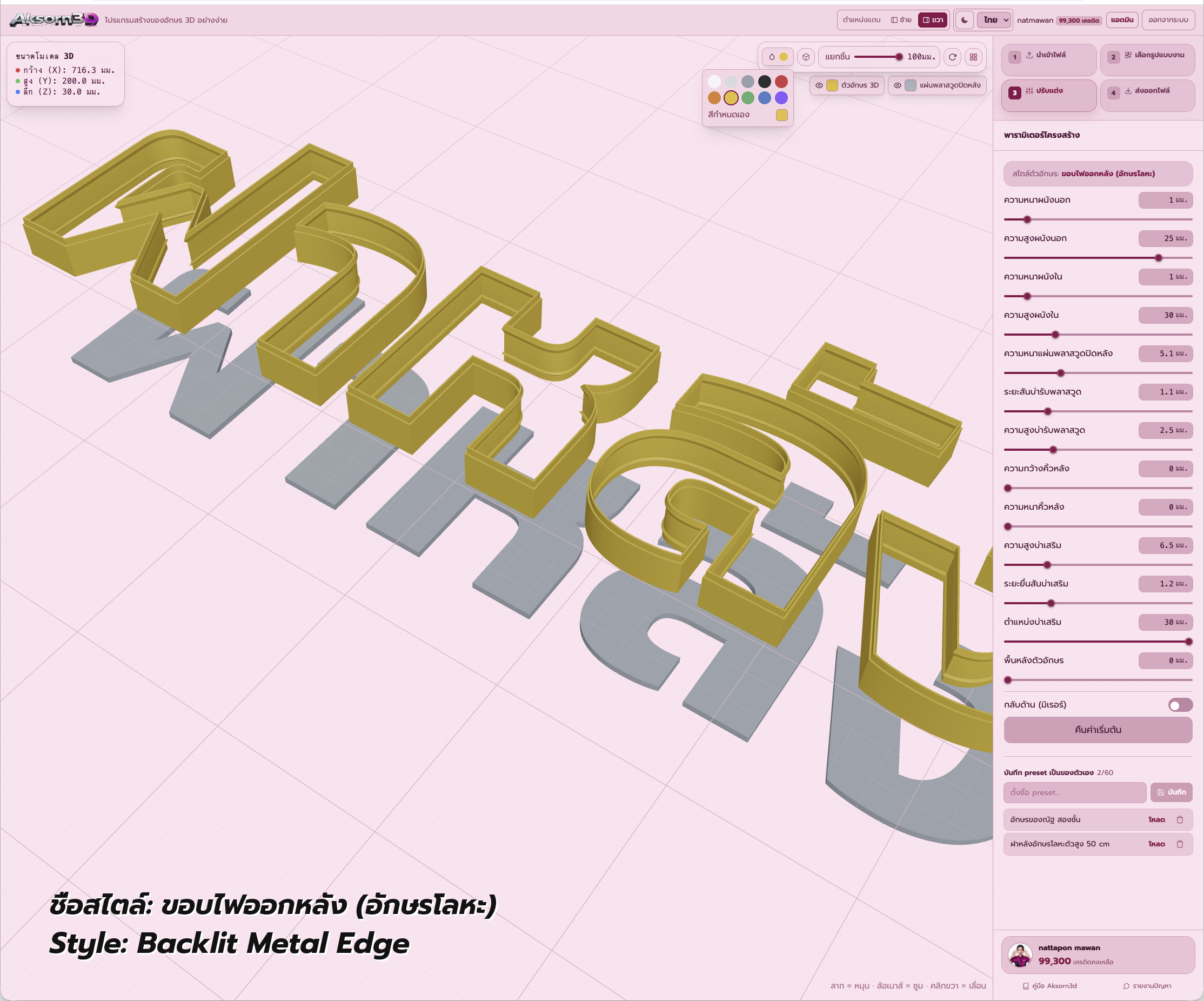This screenshot has height=1001, width=1204.
Task: Click the four-squares grid icon
Action: pyautogui.click(x=973, y=57)
